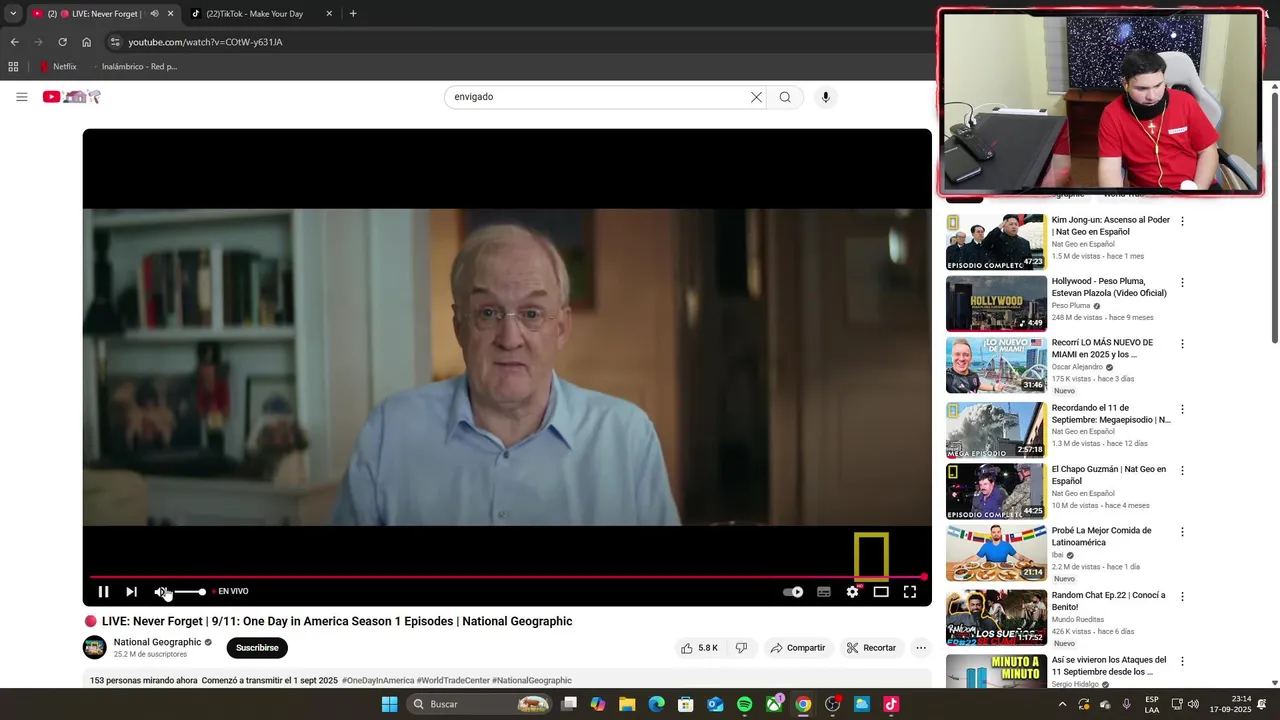Open options menu for the Kim Jong-un video
Screen dimensions: 1280x720
click(1182, 221)
